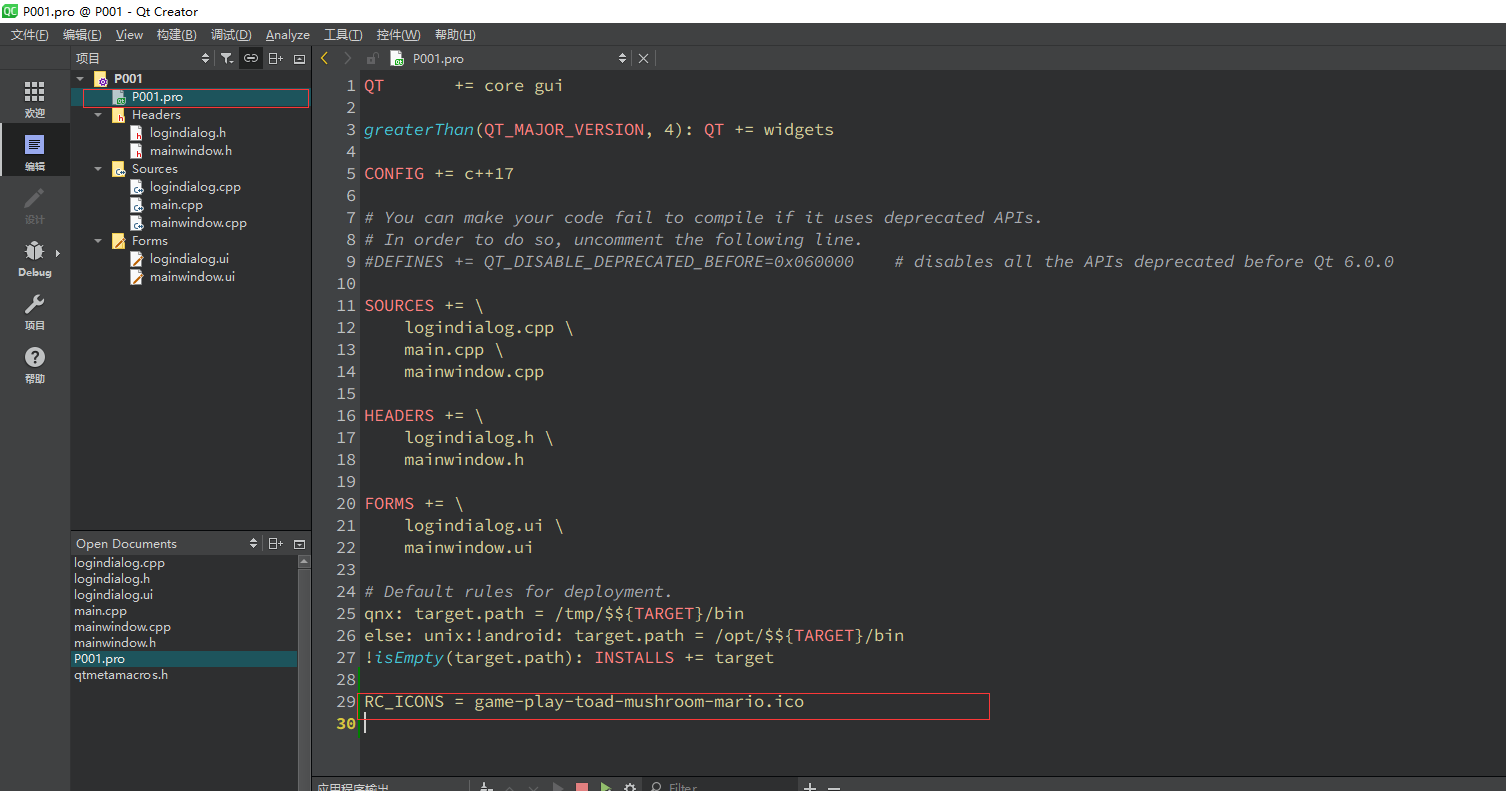Switch to logindialog.ui in Open Documents
The width and height of the screenshot is (1506, 791).
113,595
